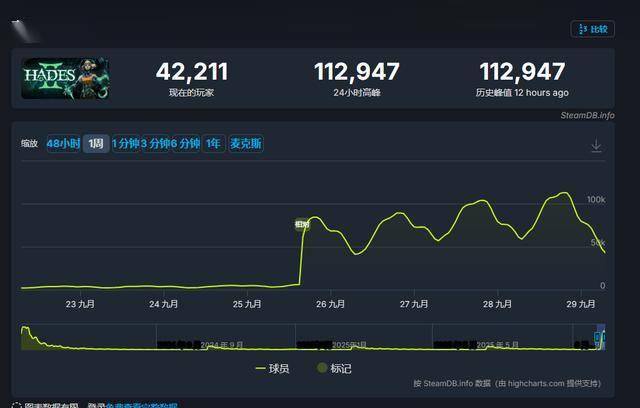640x408 pixels.
Task: Open the Hades II game thumbnail
Action: 65,78
